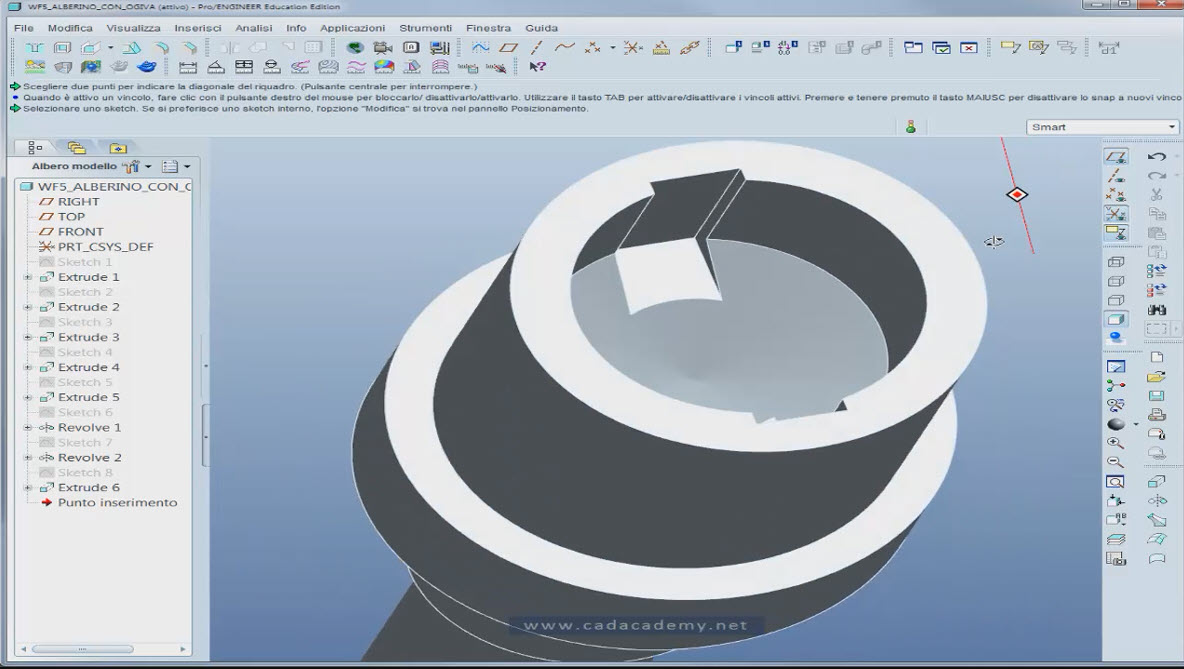
Task: Select the datum curve tool
Action: coord(564,48)
